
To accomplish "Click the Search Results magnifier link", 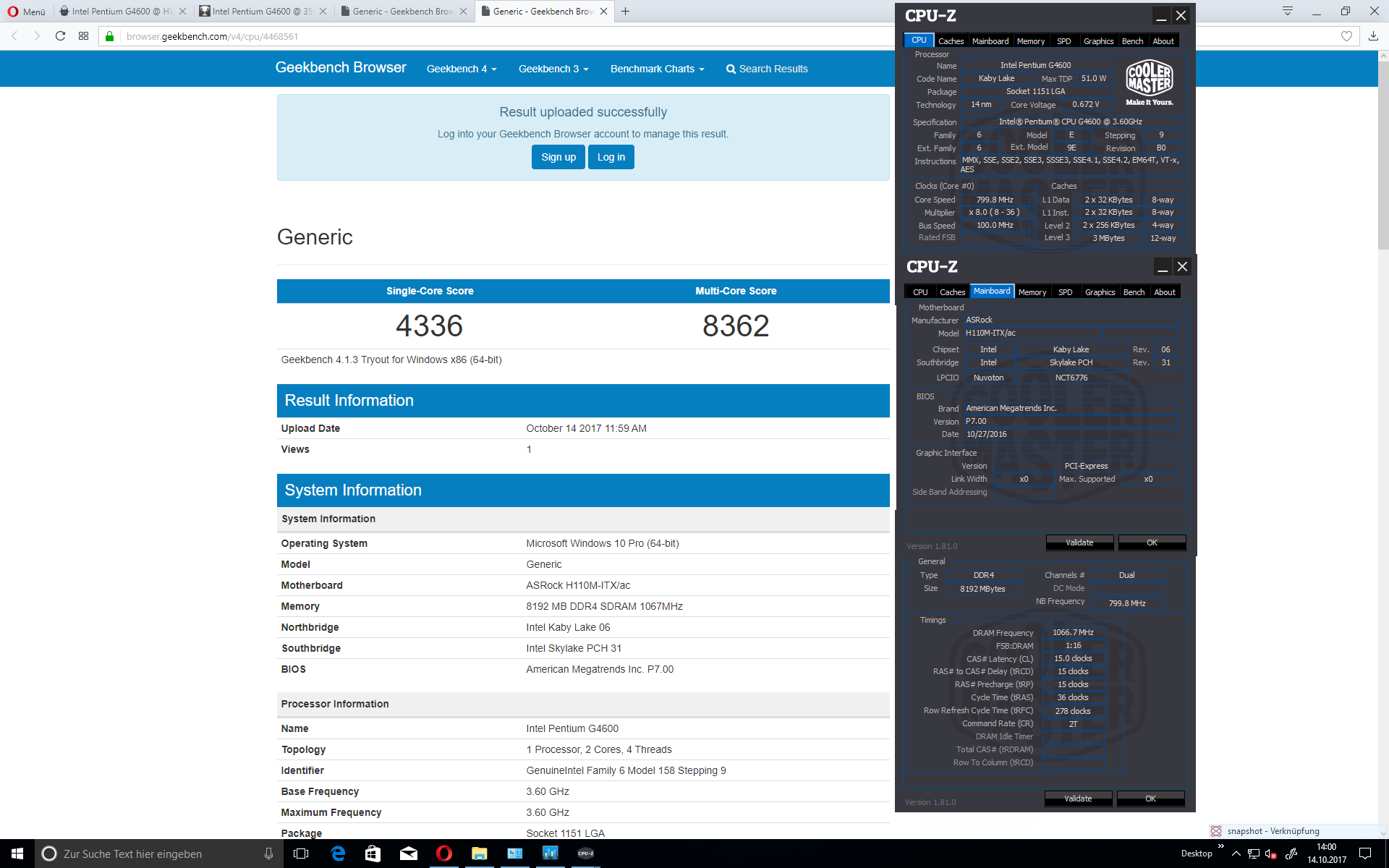I will [767, 69].
